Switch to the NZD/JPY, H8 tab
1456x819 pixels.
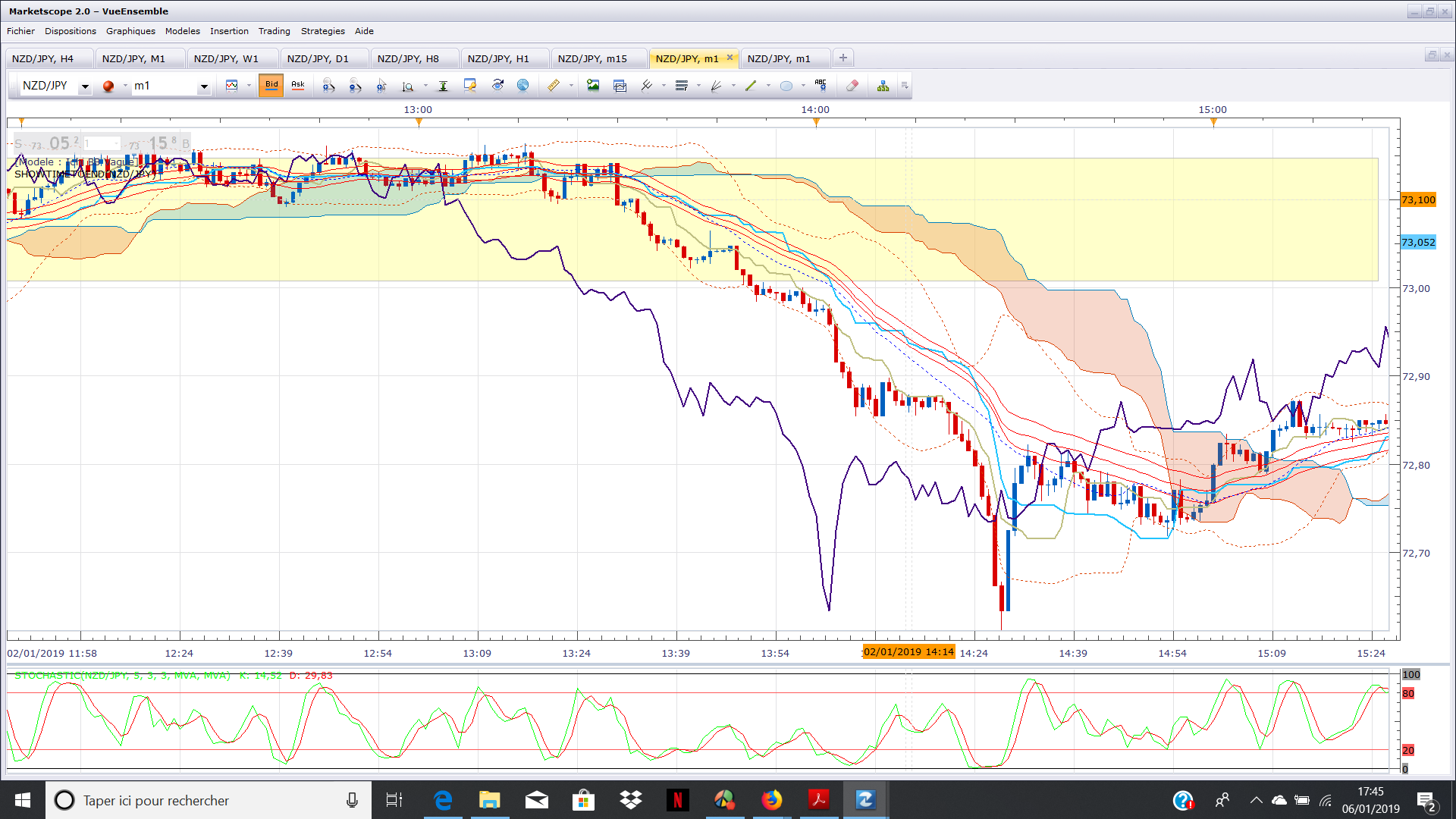(415, 58)
